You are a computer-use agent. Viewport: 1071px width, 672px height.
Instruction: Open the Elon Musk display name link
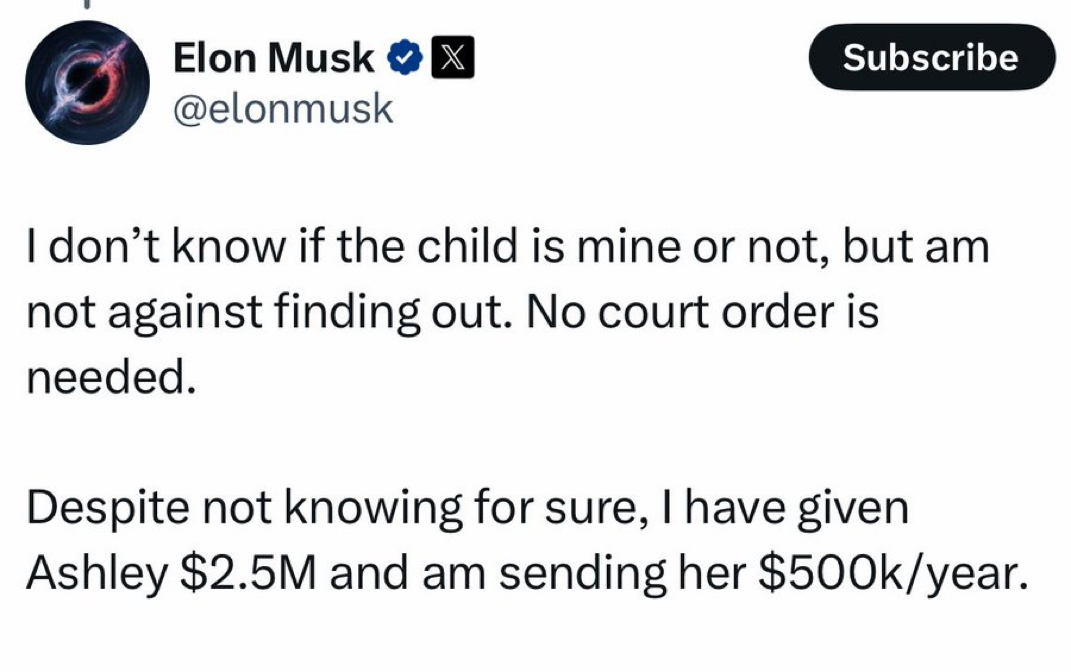point(273,57)
